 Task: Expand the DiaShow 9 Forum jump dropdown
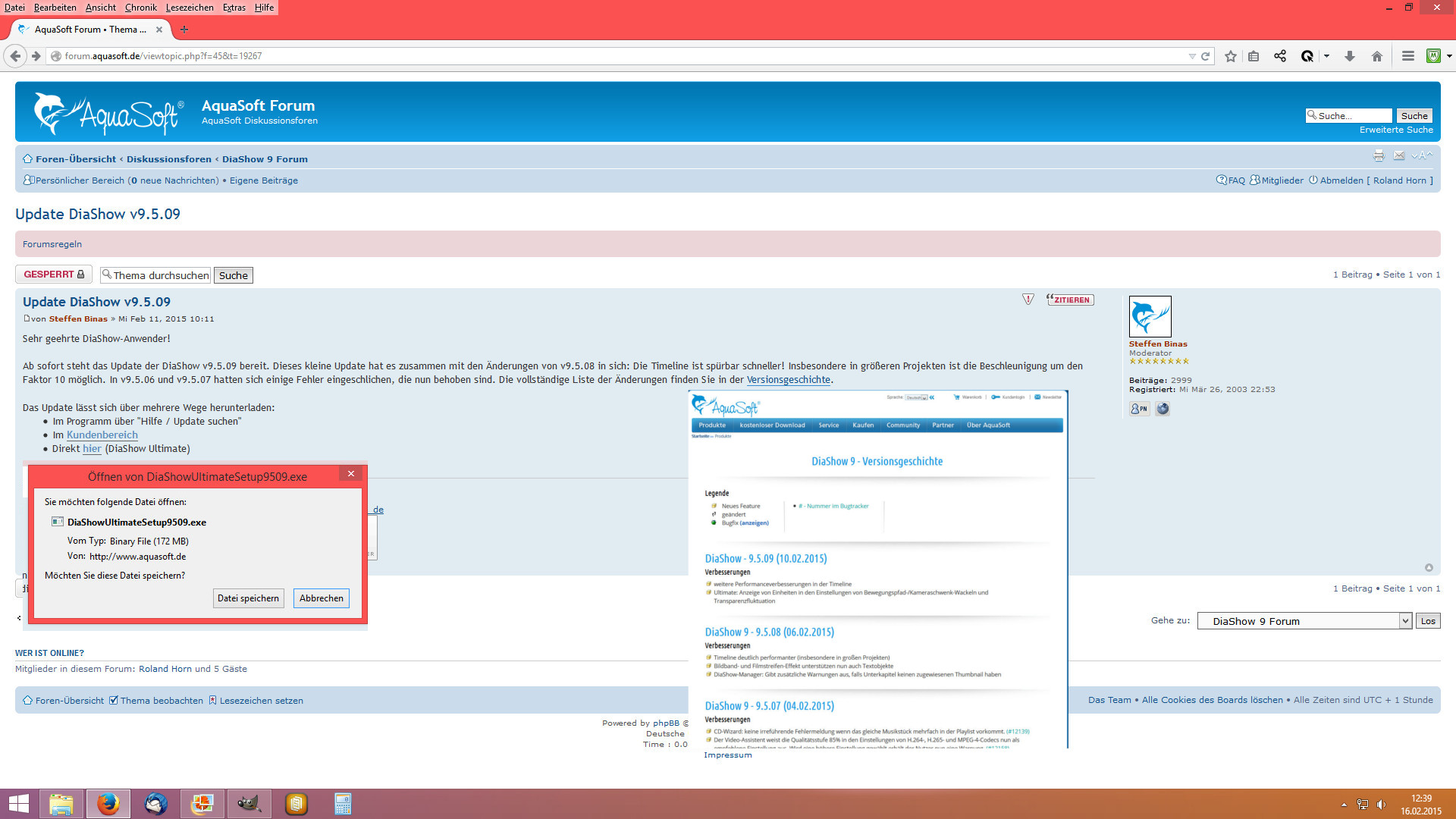click(x=1404, y=621)
